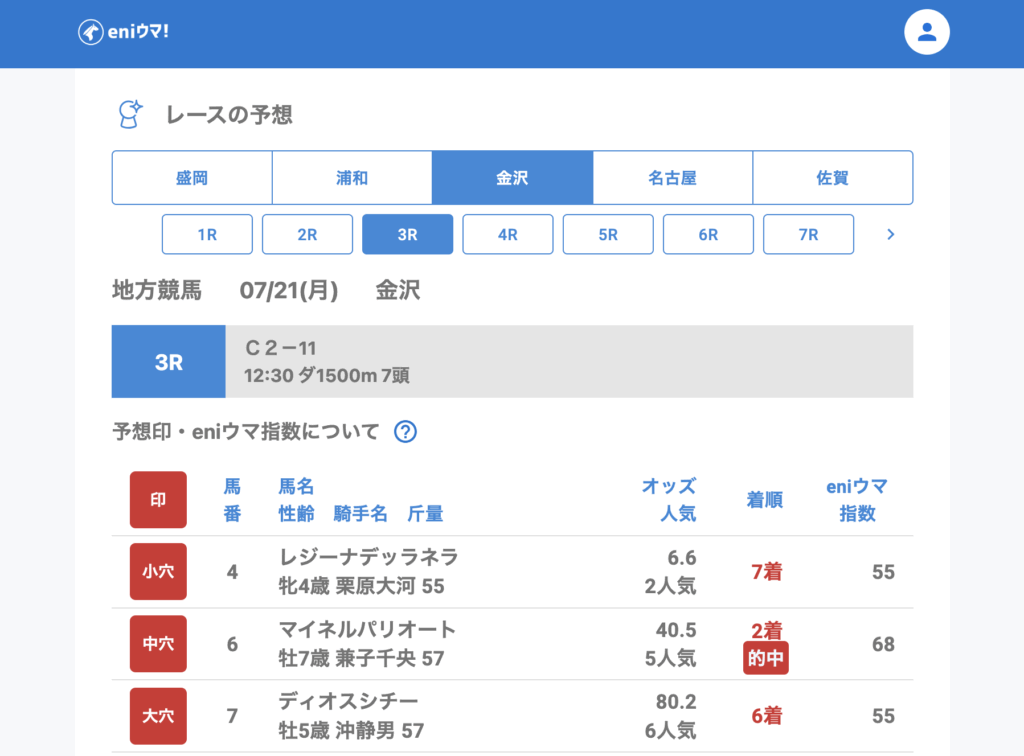This screenshot has width=1024, height=756.
Task: Choose race 4R button
Action: 508,235
